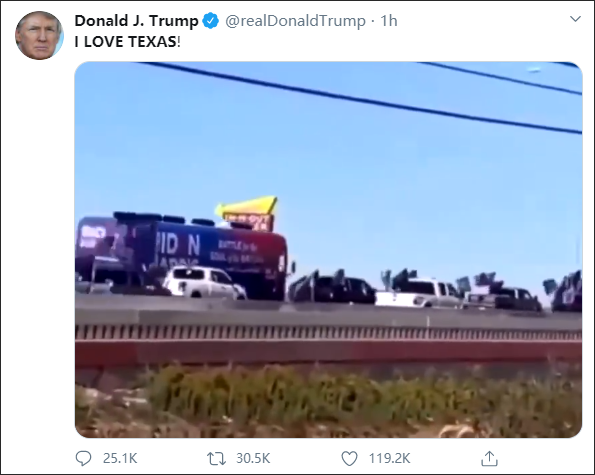
Task: Click the 119.2K likes count
Action: coord(390,458)
